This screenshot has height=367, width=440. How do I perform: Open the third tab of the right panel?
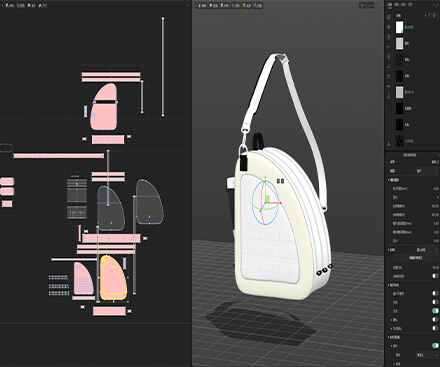(403, 5)
